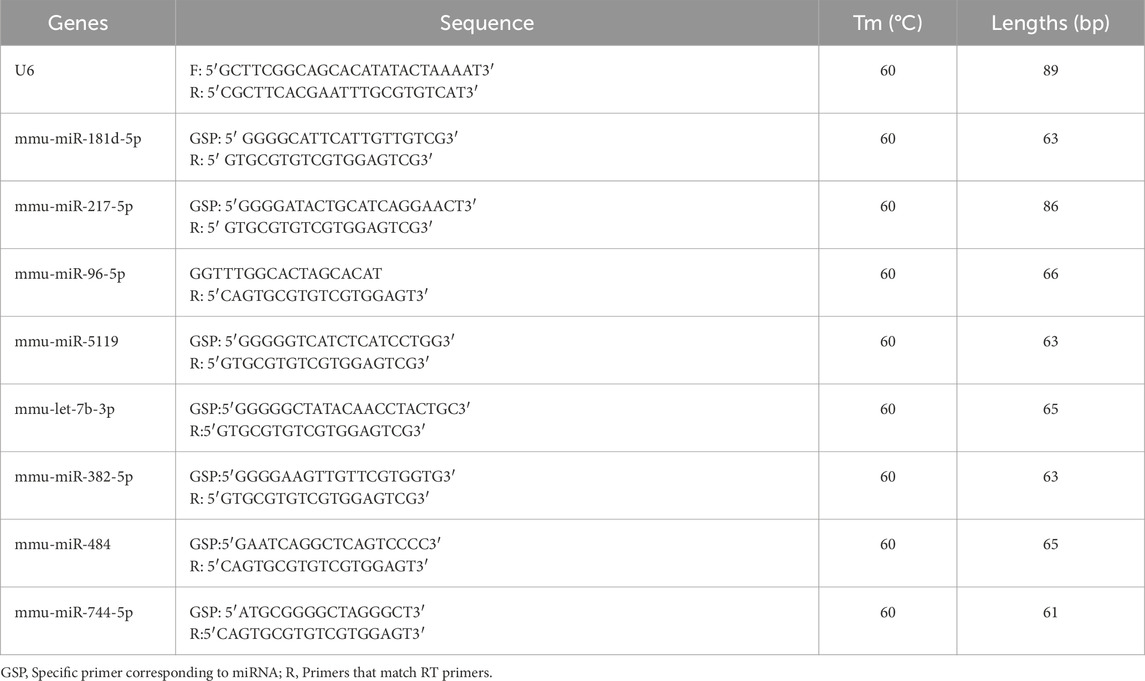
Task: Click the Tm (°C) column header
Action: coord(887,23)
